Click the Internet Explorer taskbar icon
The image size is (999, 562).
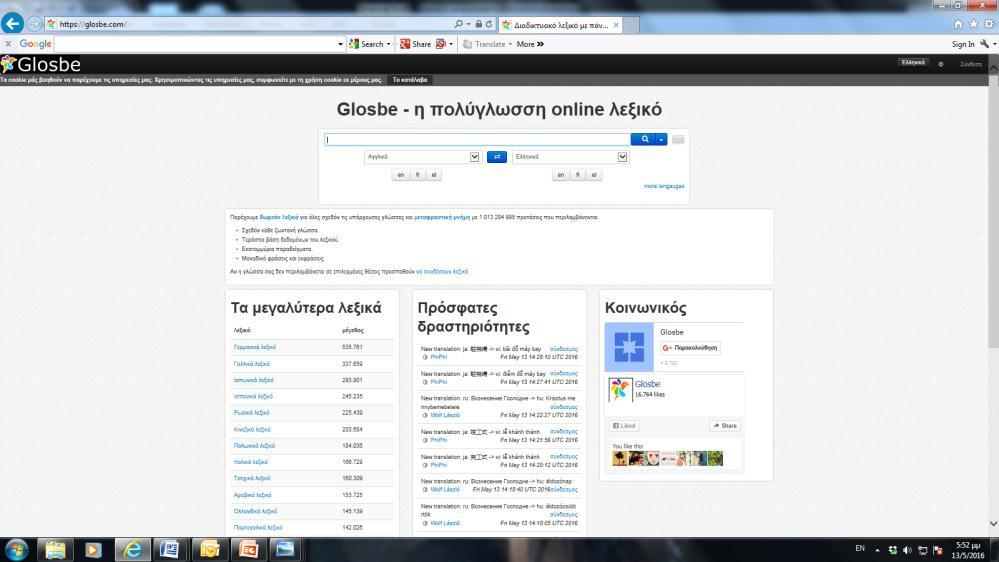pyautogui.click(x=132, y=549)
